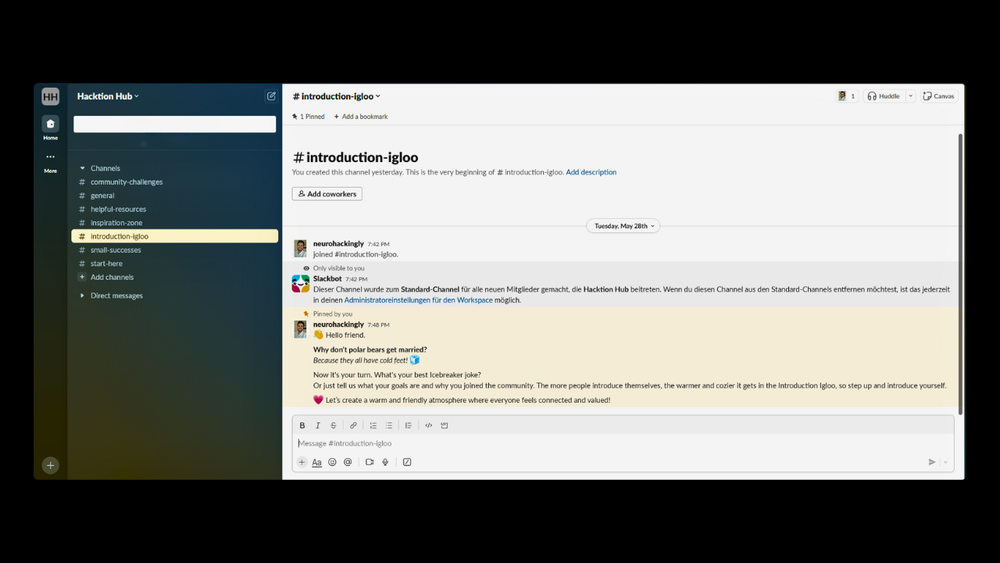Screen dimensions: 1000x563
Task: Open the Home sidebar icon
Action: pos(50,124)
